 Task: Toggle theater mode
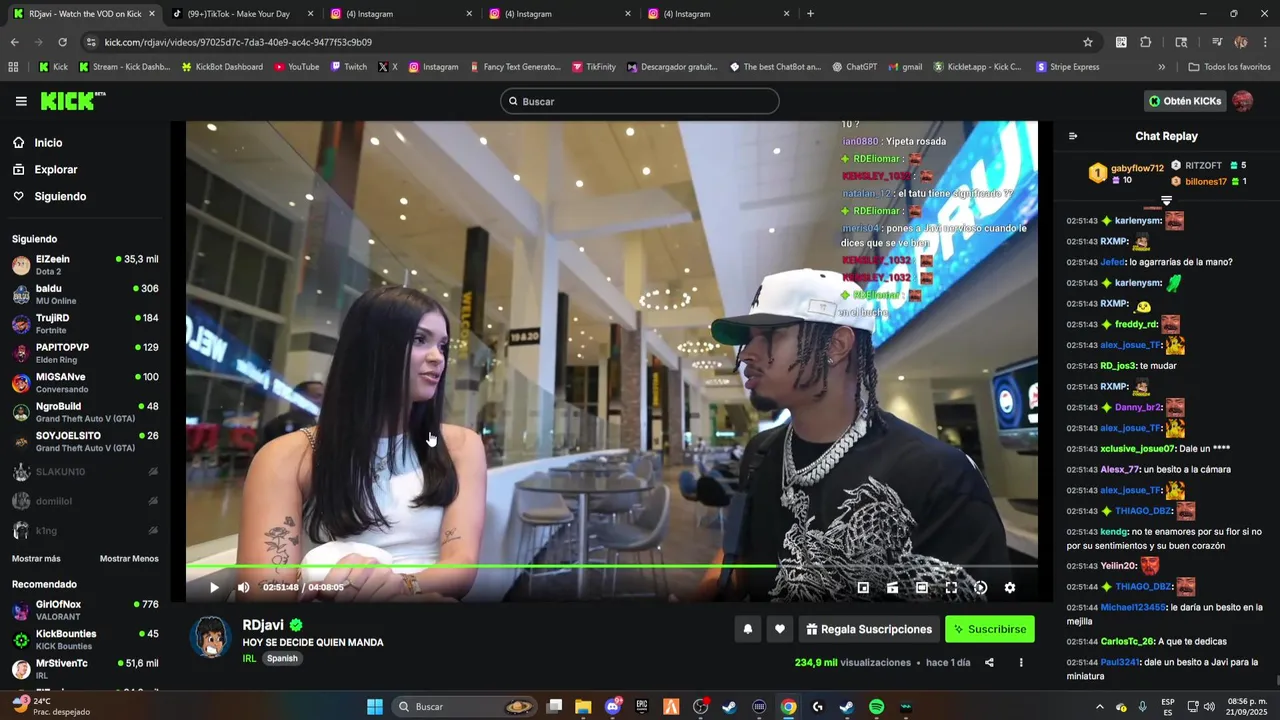922,587
